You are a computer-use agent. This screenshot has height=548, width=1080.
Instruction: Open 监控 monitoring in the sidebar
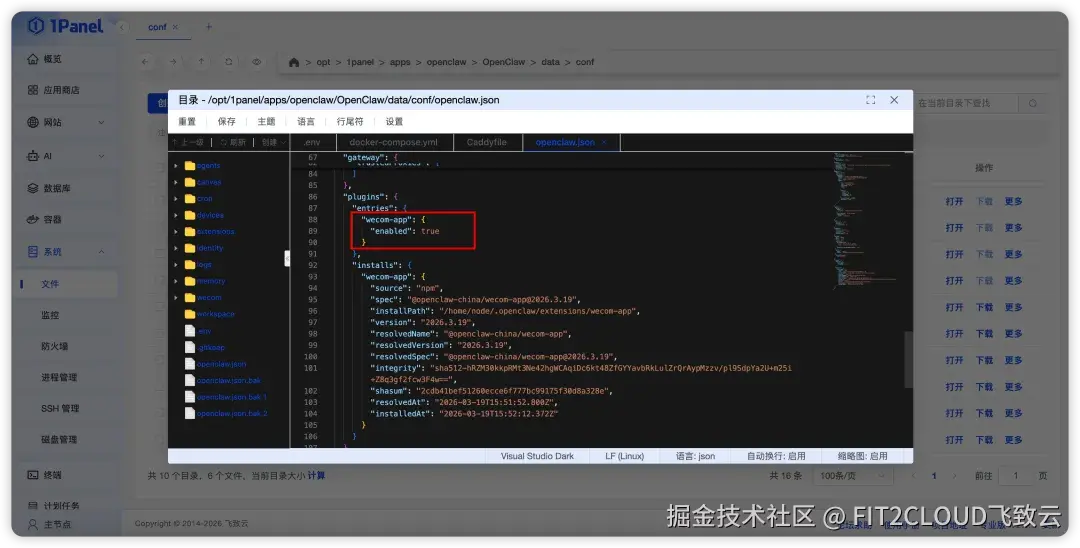pyautogui.click(x=50, y=315)
